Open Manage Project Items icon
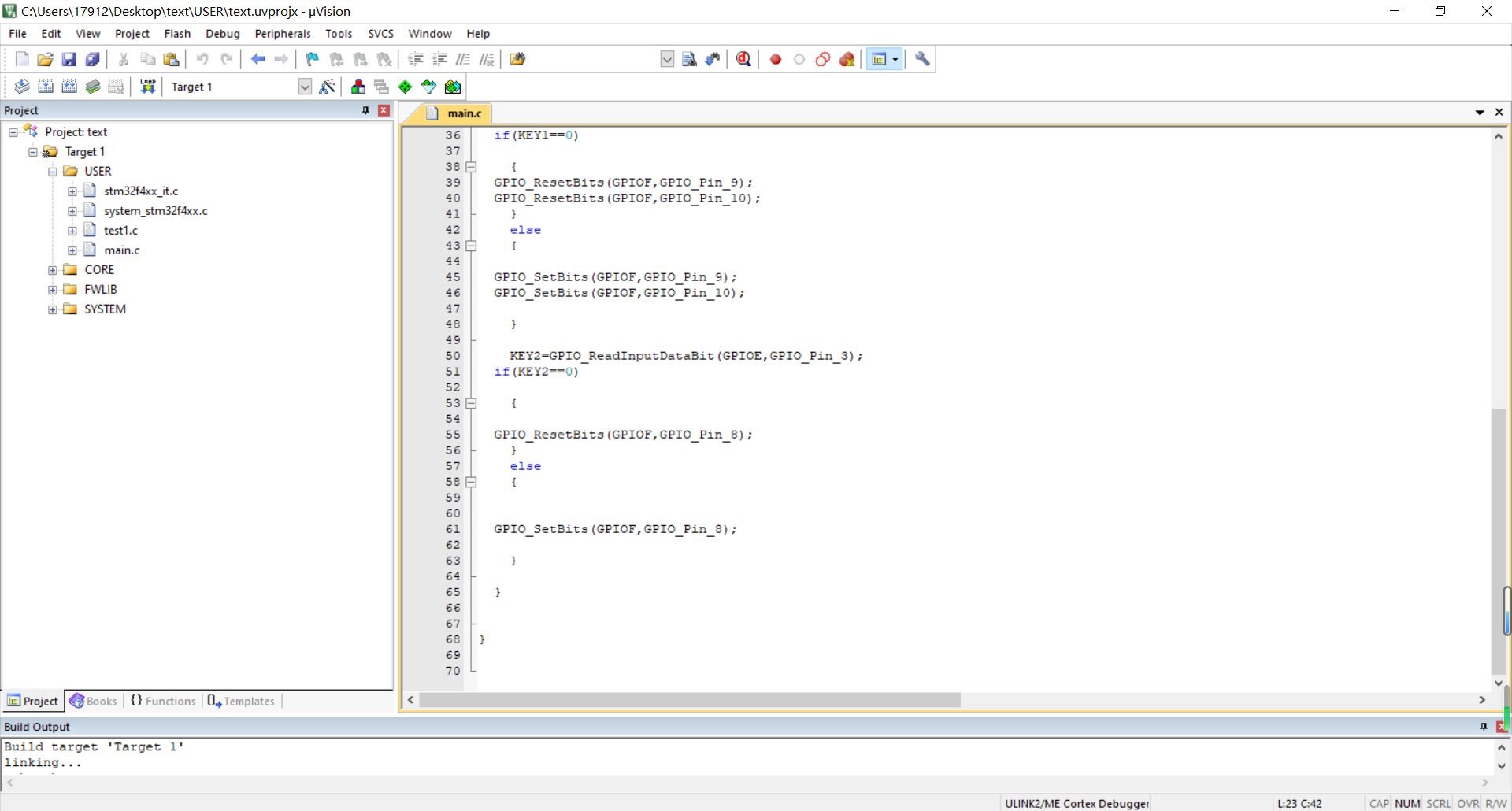Screen dimensions: 1512x811 (x=358, y=87)
